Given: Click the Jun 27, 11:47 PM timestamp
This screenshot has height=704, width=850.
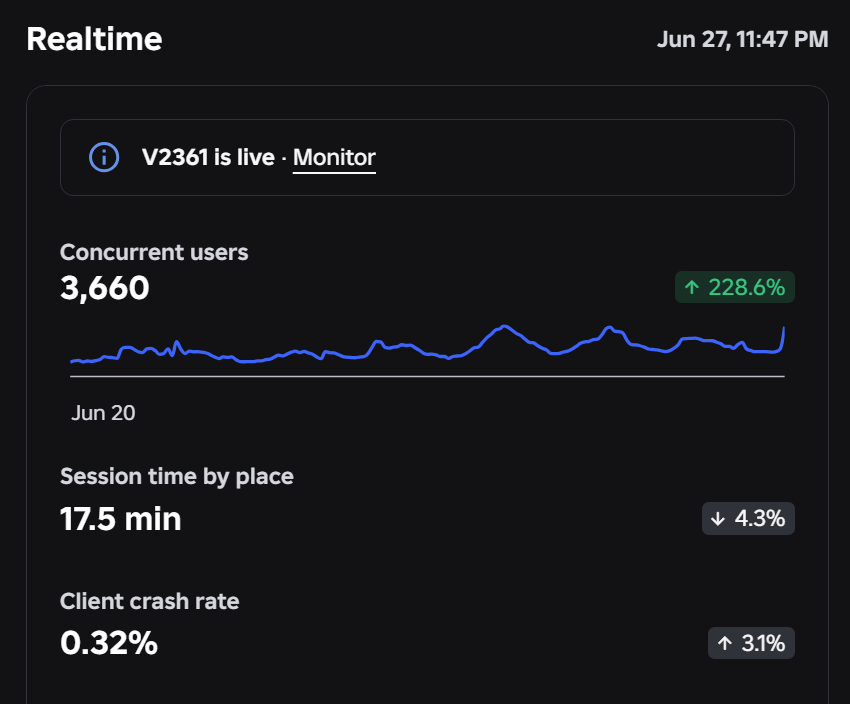Looking at the screenshot, I should click(x=742, y=39).
